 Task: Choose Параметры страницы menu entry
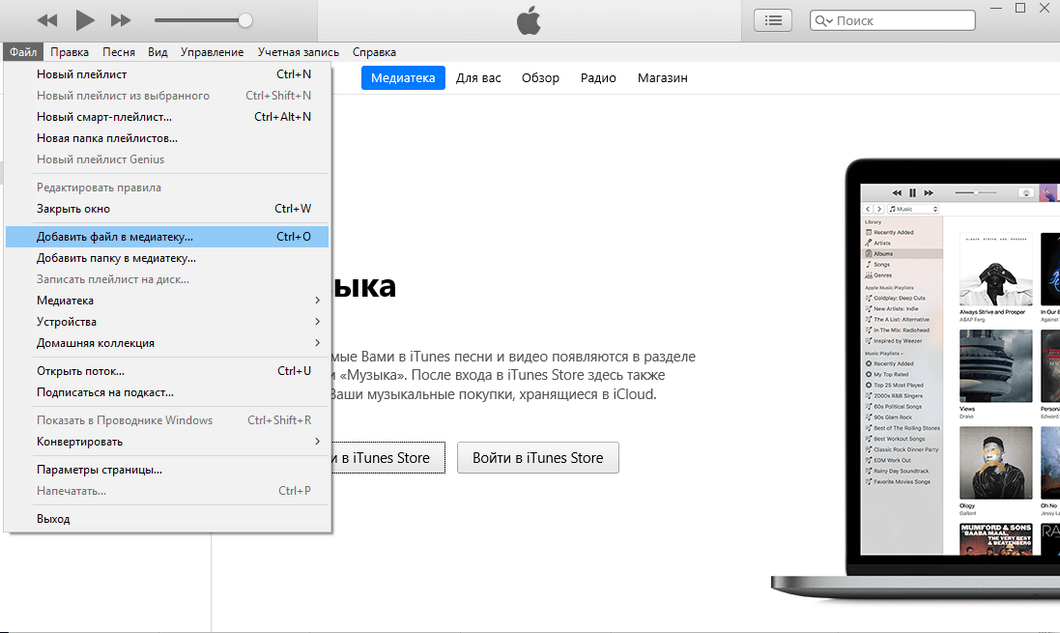[167, 470]
